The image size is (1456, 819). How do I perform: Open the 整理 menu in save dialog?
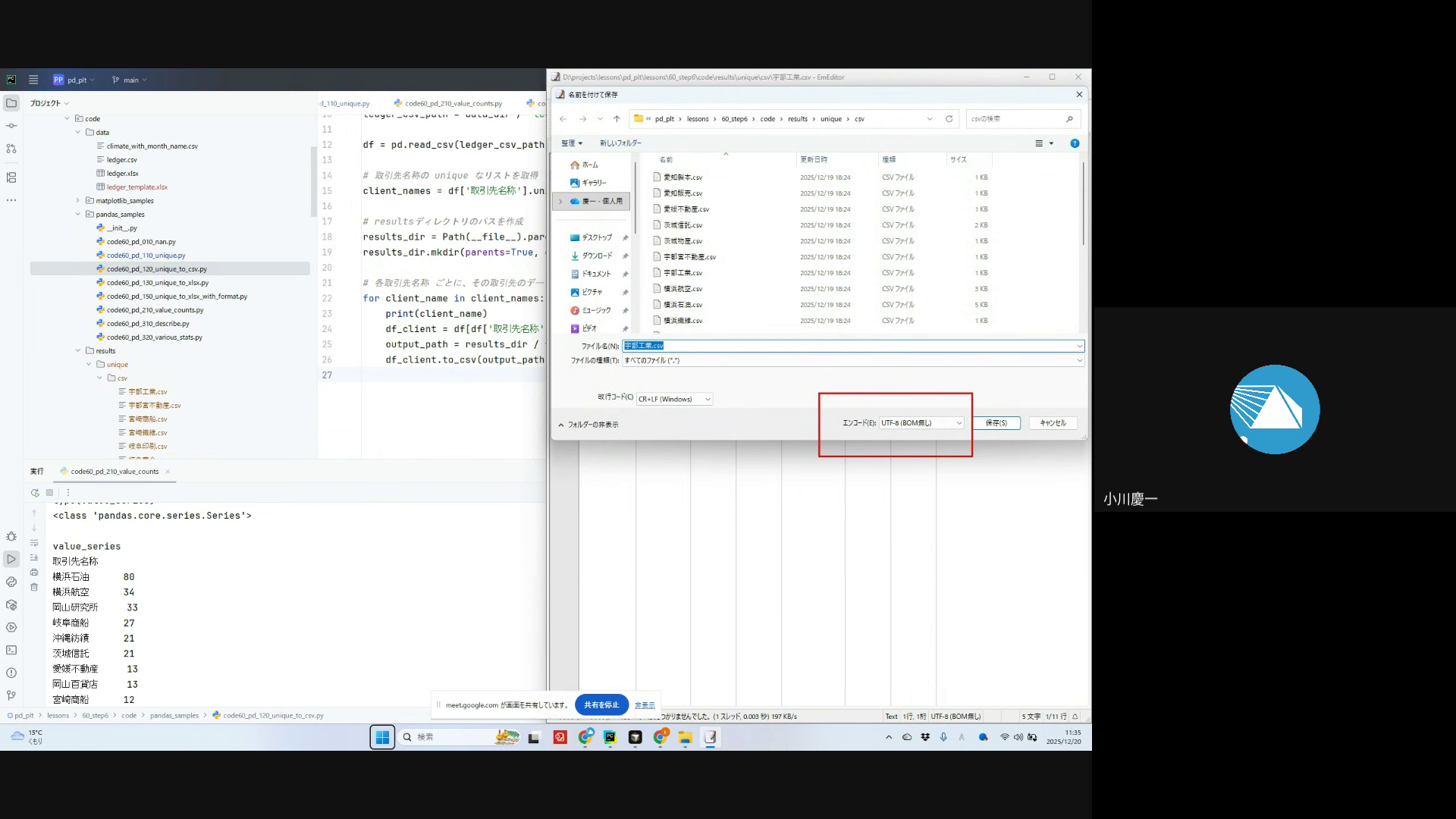coord(571,143)
